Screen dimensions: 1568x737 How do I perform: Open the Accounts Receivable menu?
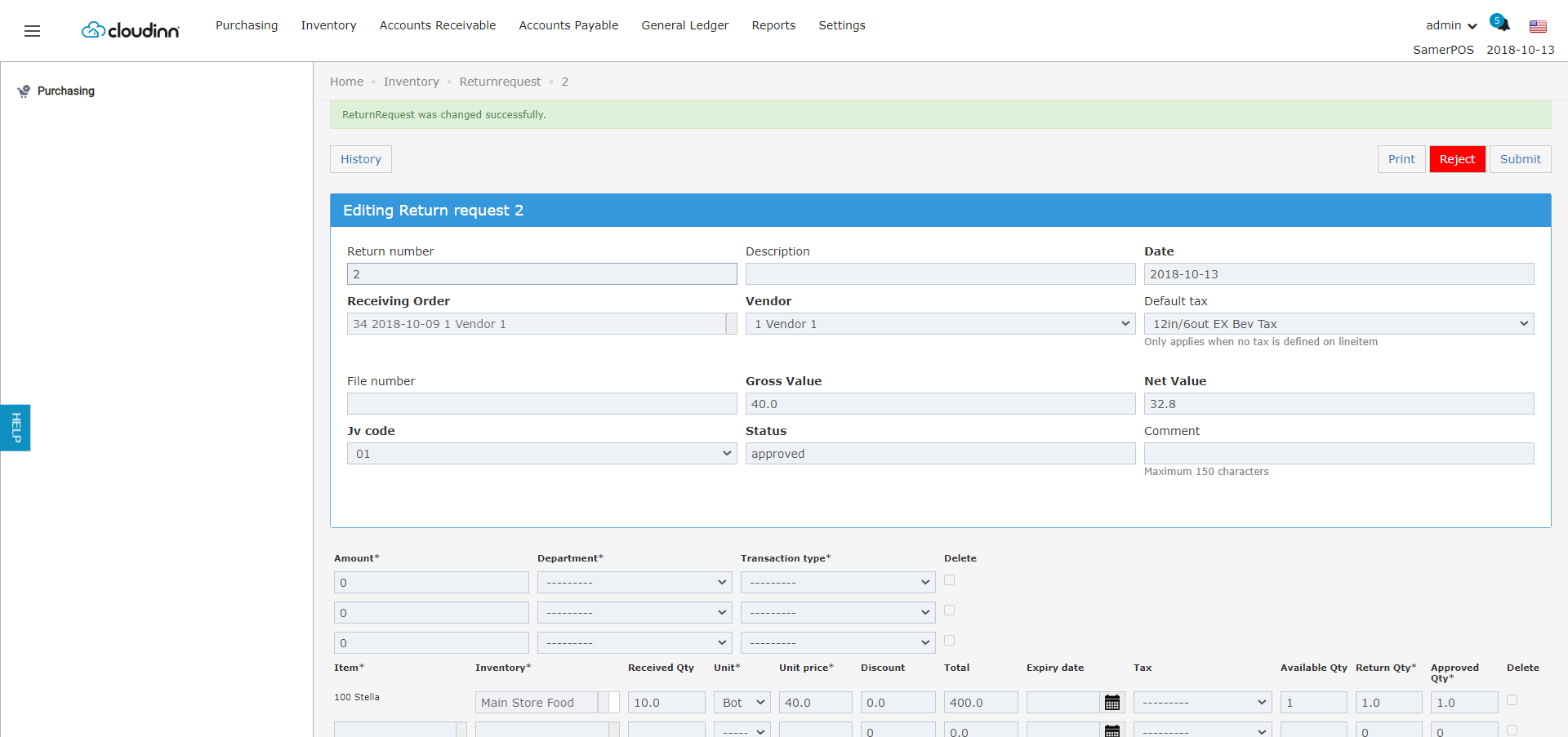438,25
